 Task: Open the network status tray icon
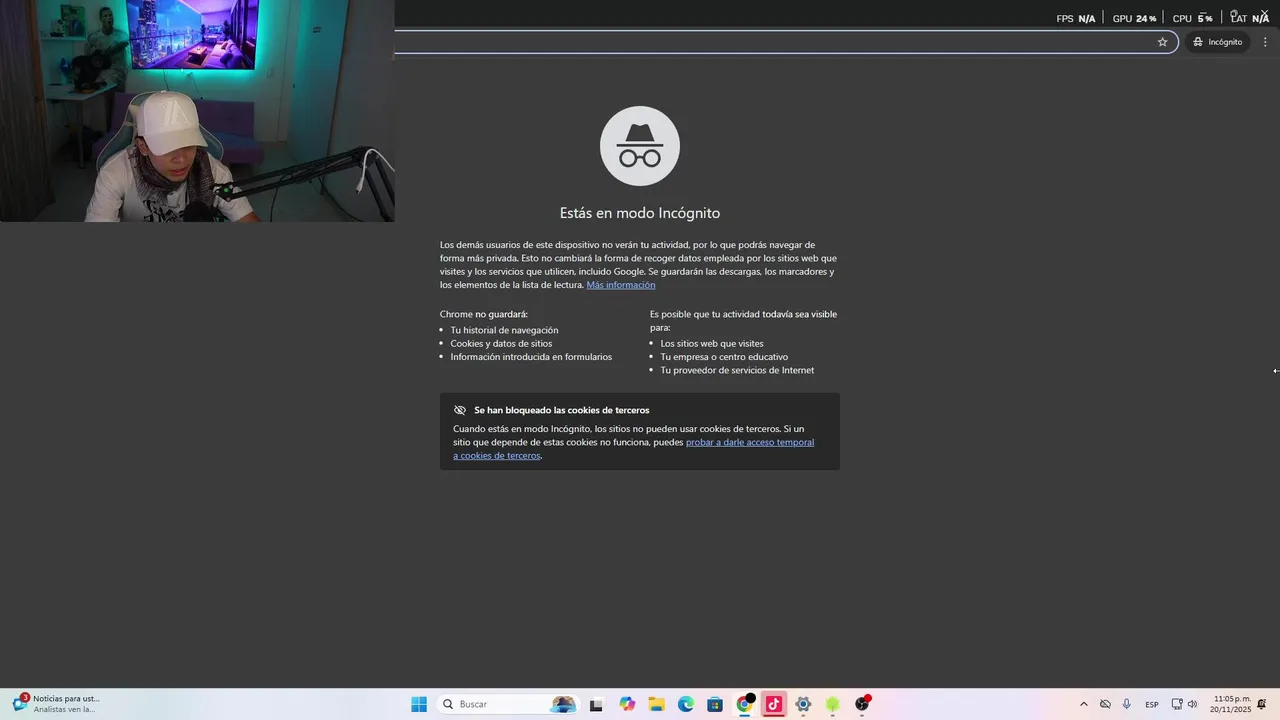click(1177, 704)
